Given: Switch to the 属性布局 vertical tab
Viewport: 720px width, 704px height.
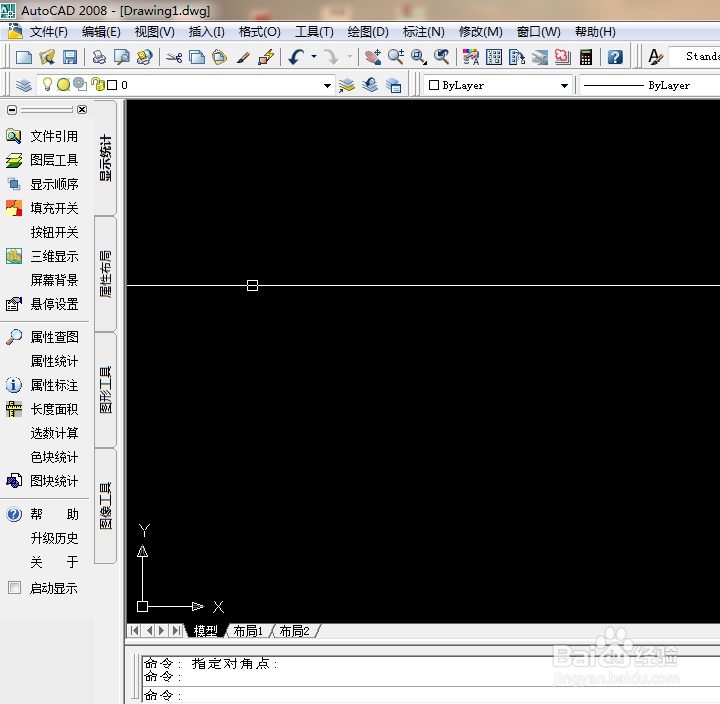Looking at the screenshot, I should [106, 274].
